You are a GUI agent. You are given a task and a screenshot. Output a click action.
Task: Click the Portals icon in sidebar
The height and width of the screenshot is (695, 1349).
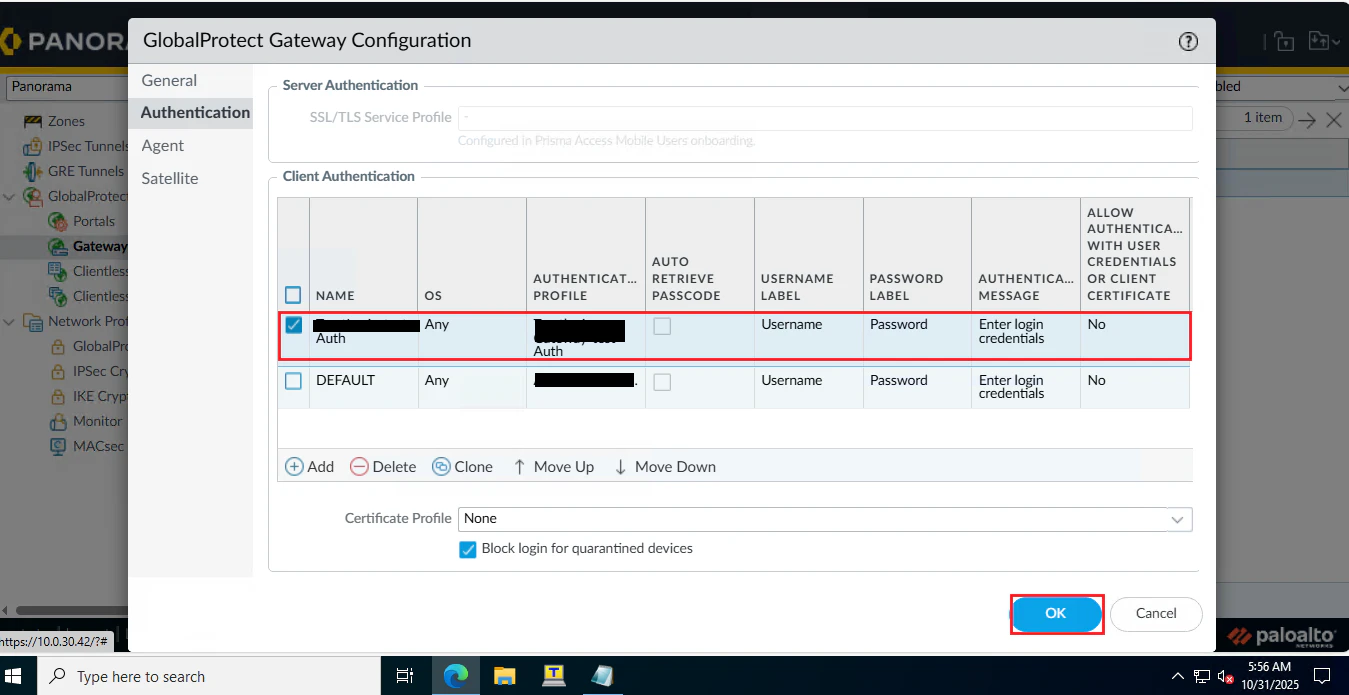click(58, 221)
